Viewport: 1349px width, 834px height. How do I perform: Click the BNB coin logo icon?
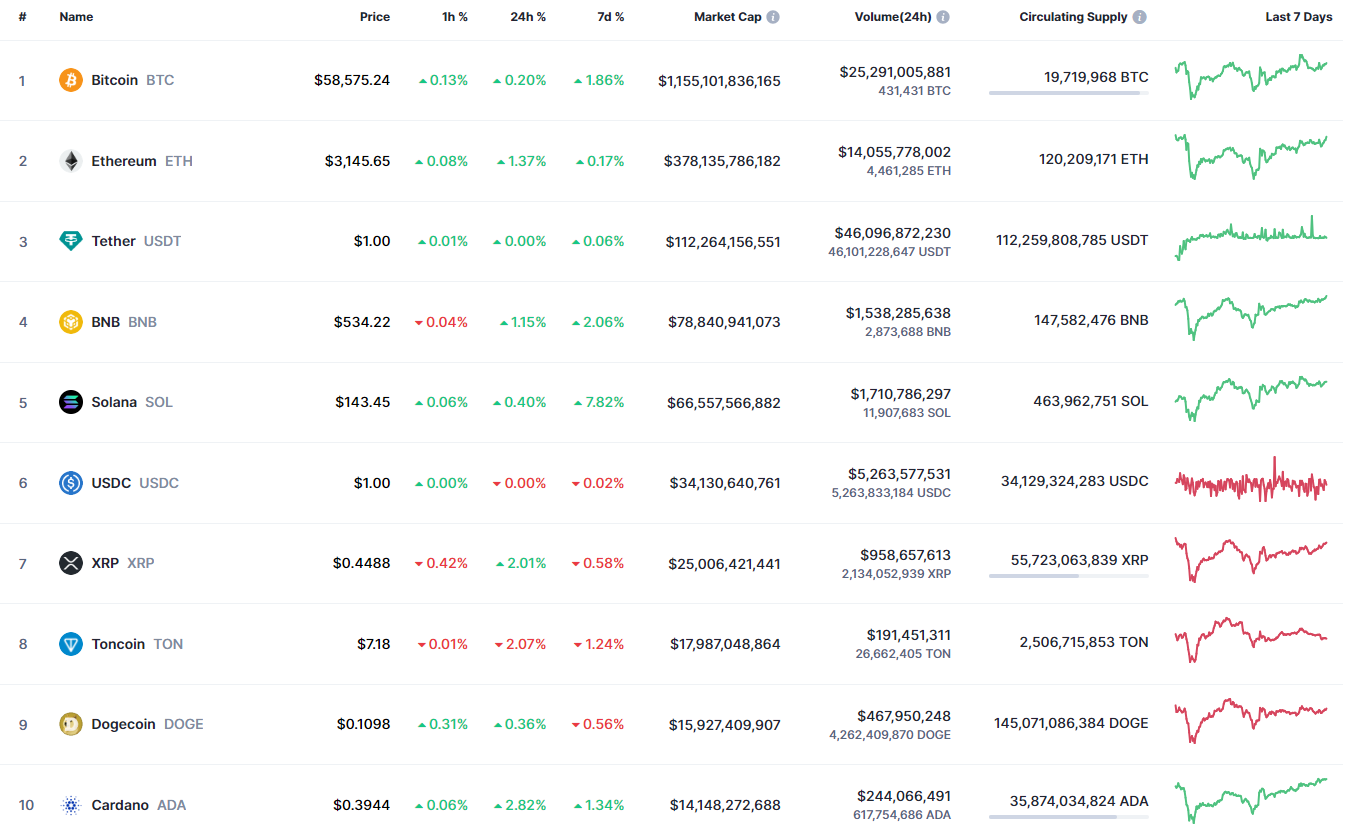(x=71, y=322)
